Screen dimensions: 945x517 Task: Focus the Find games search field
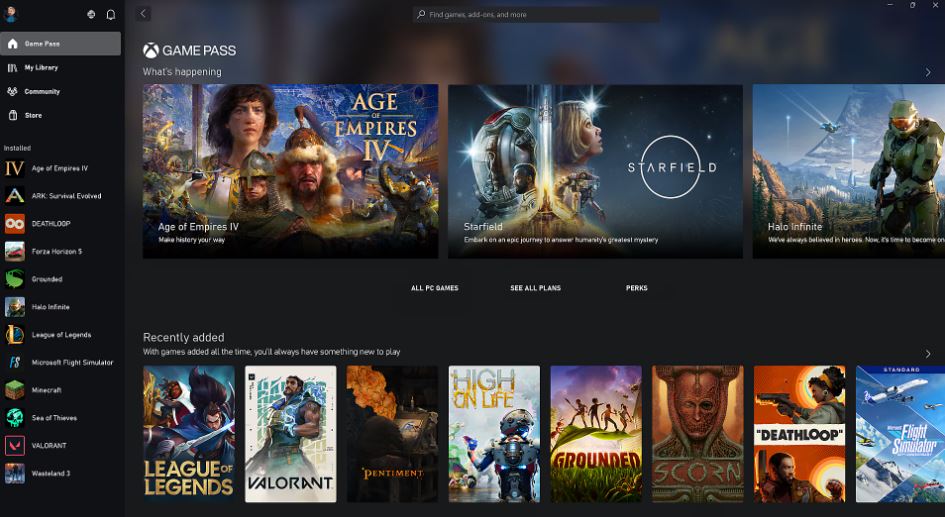point(535,14)
